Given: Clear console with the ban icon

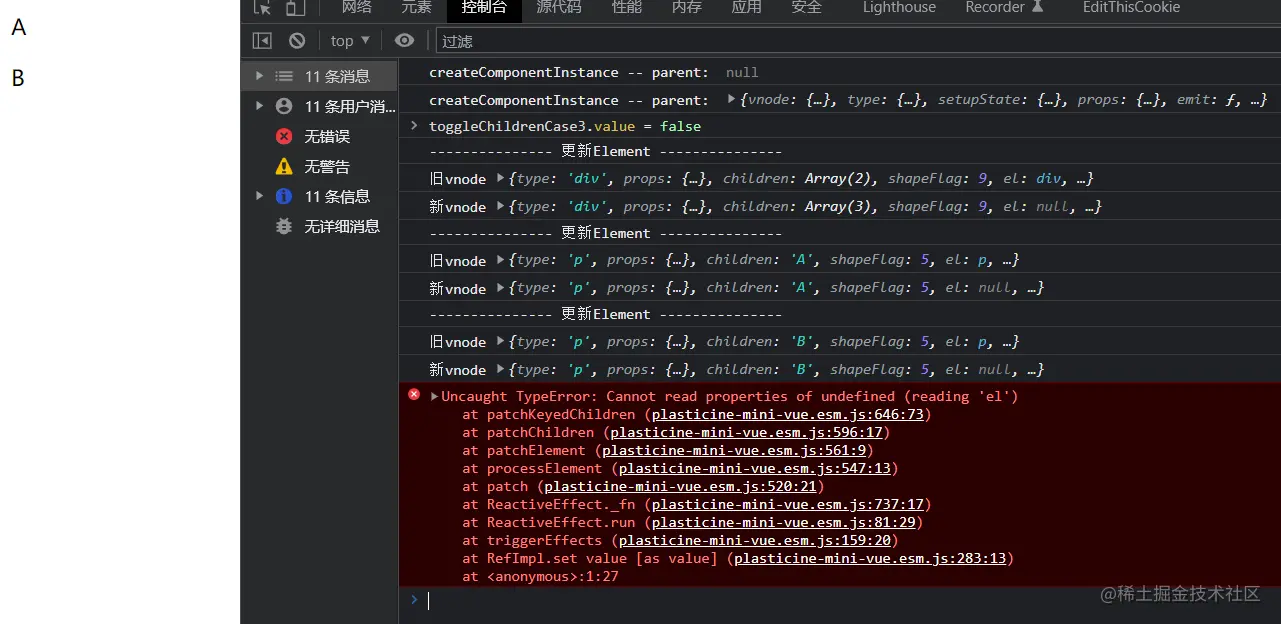Looking at the screenshot, I should [297, 41].
